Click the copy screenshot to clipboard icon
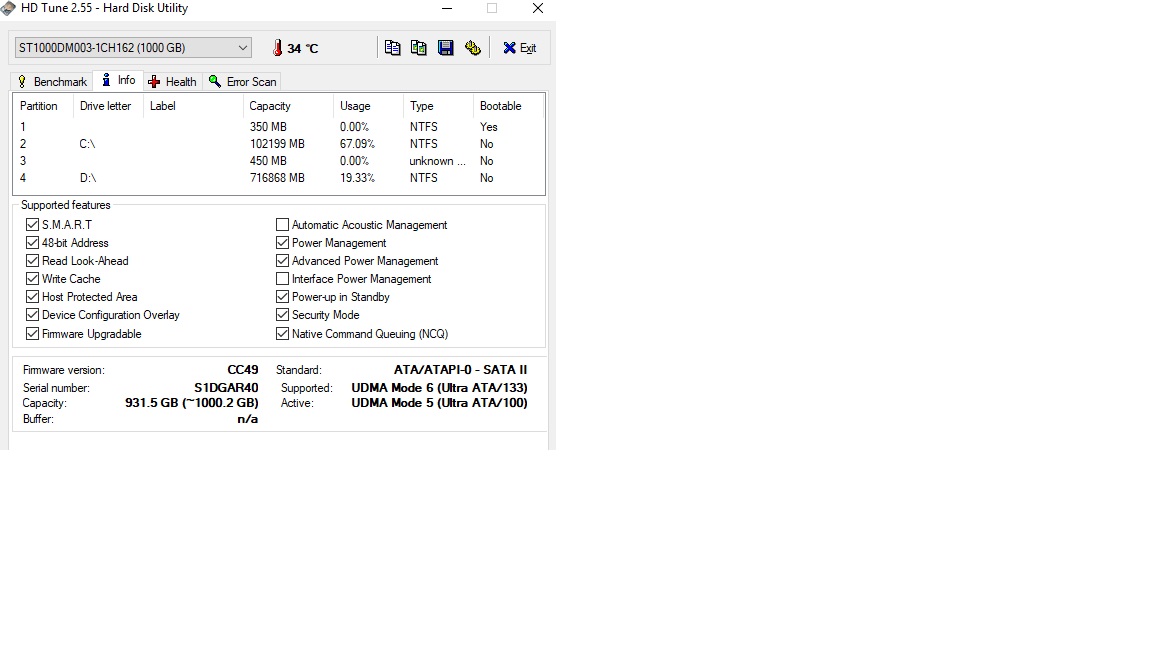This screenshot has height=648, width=1152. (x=419, y=48)
